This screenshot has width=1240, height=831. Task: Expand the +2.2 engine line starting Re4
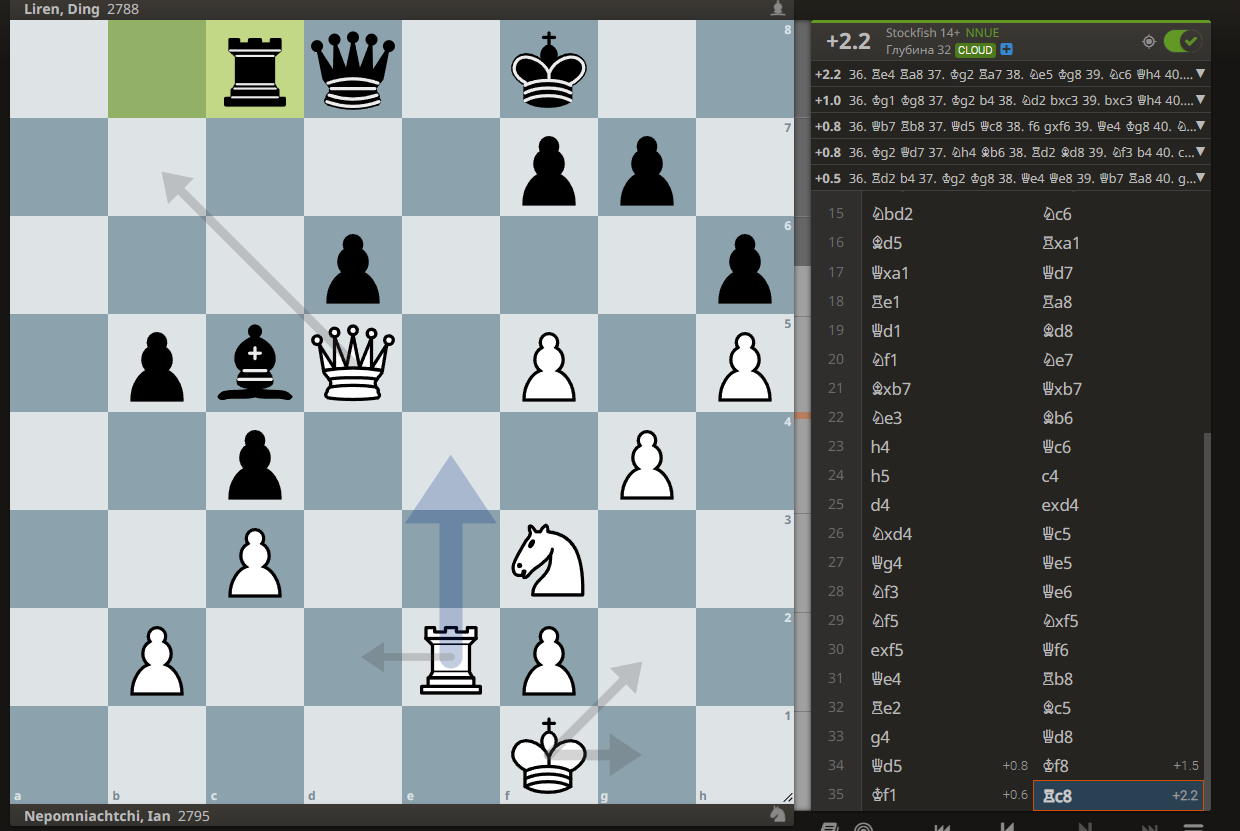pos(1200,75)
